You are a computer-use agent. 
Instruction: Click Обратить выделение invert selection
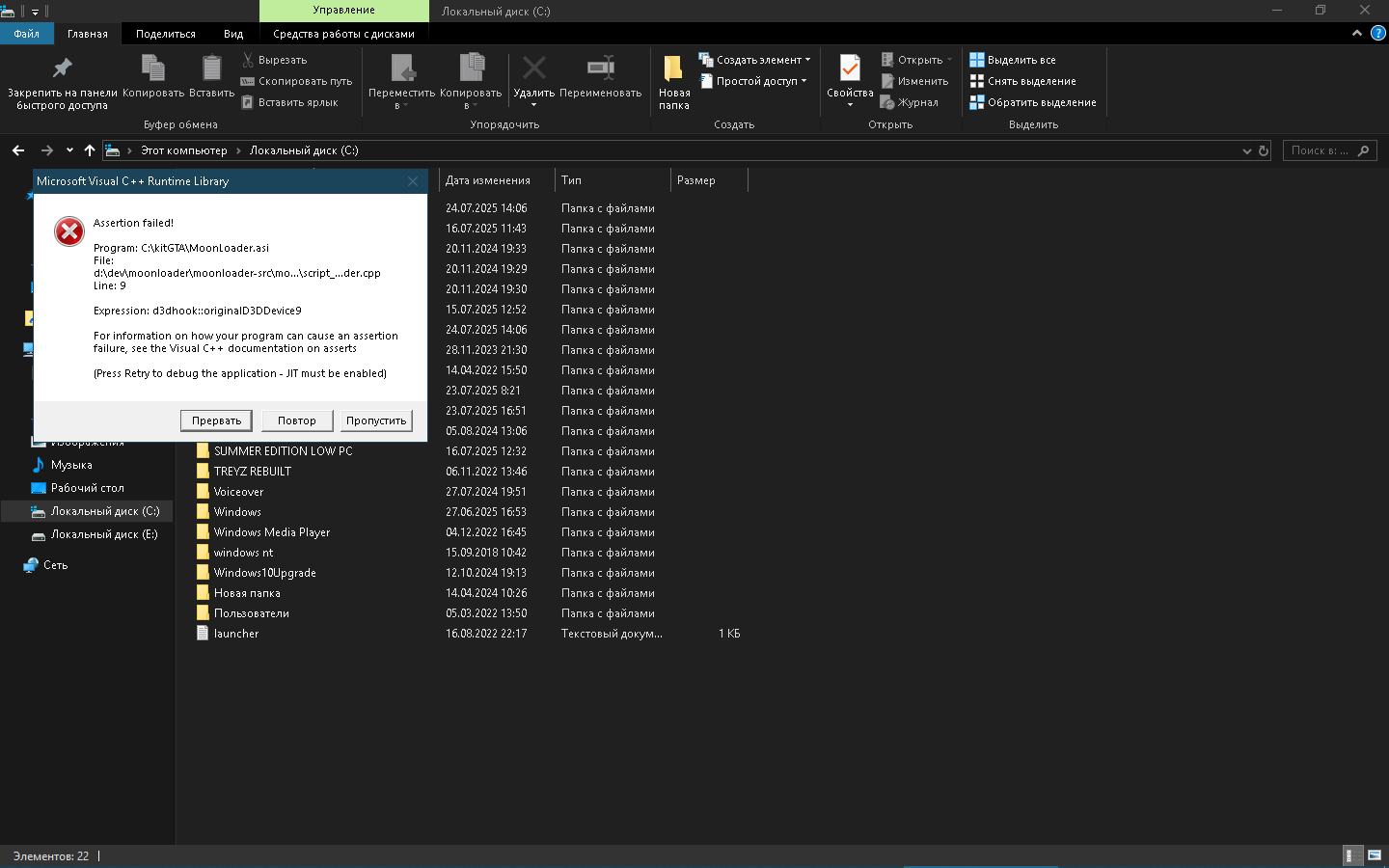(1033, 102)
